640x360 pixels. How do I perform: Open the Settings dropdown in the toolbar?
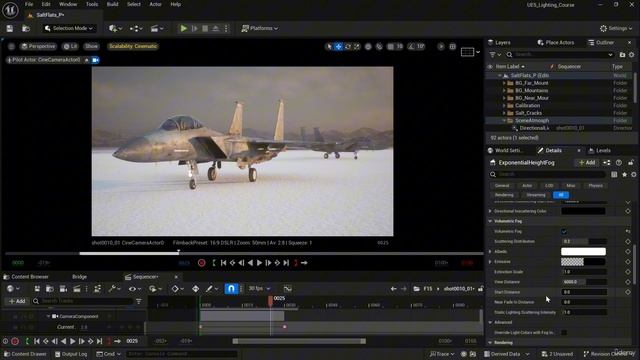616,28
